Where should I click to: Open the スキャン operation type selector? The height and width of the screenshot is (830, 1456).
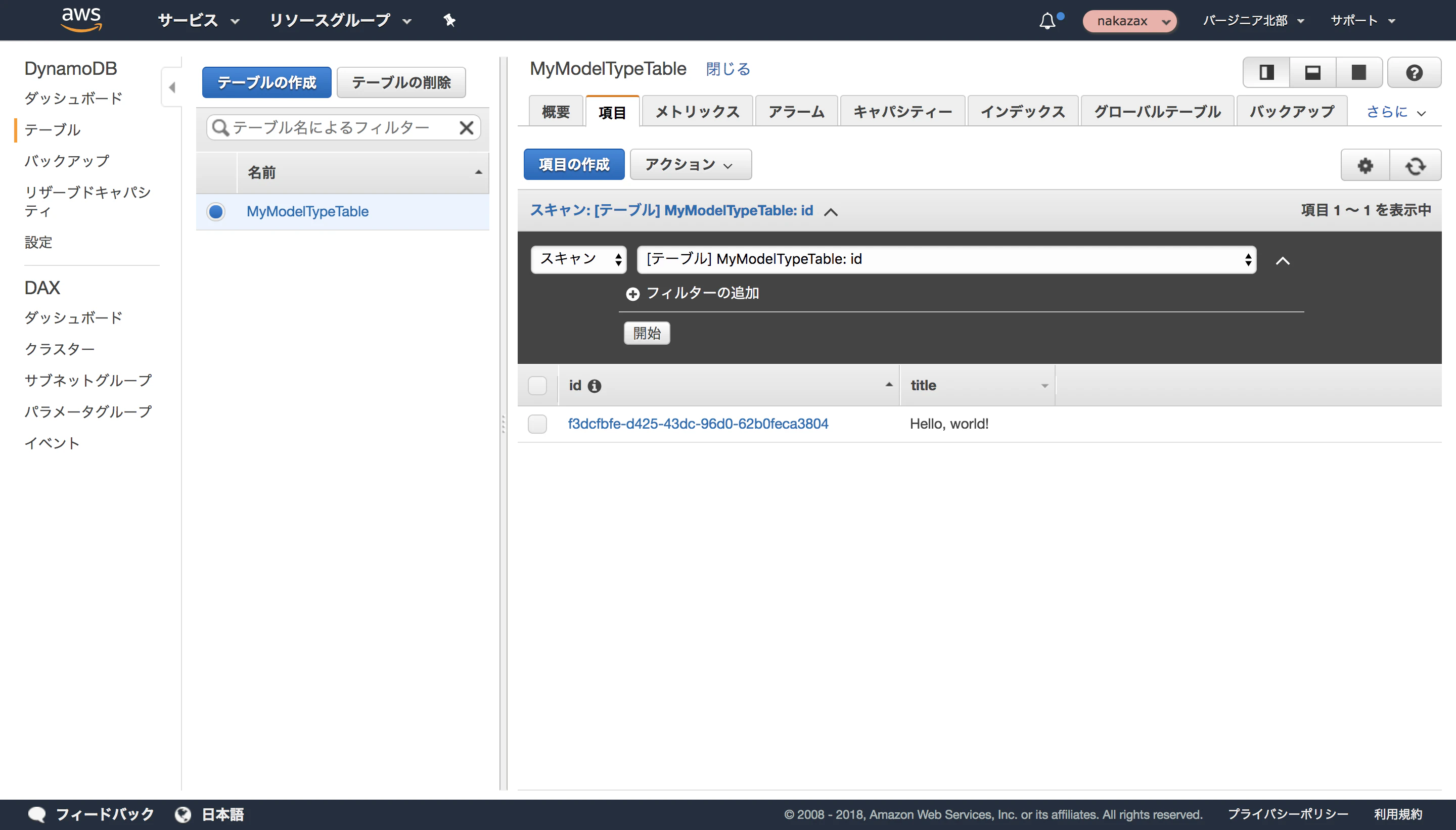pyautogui.click(x=579, y=259)
